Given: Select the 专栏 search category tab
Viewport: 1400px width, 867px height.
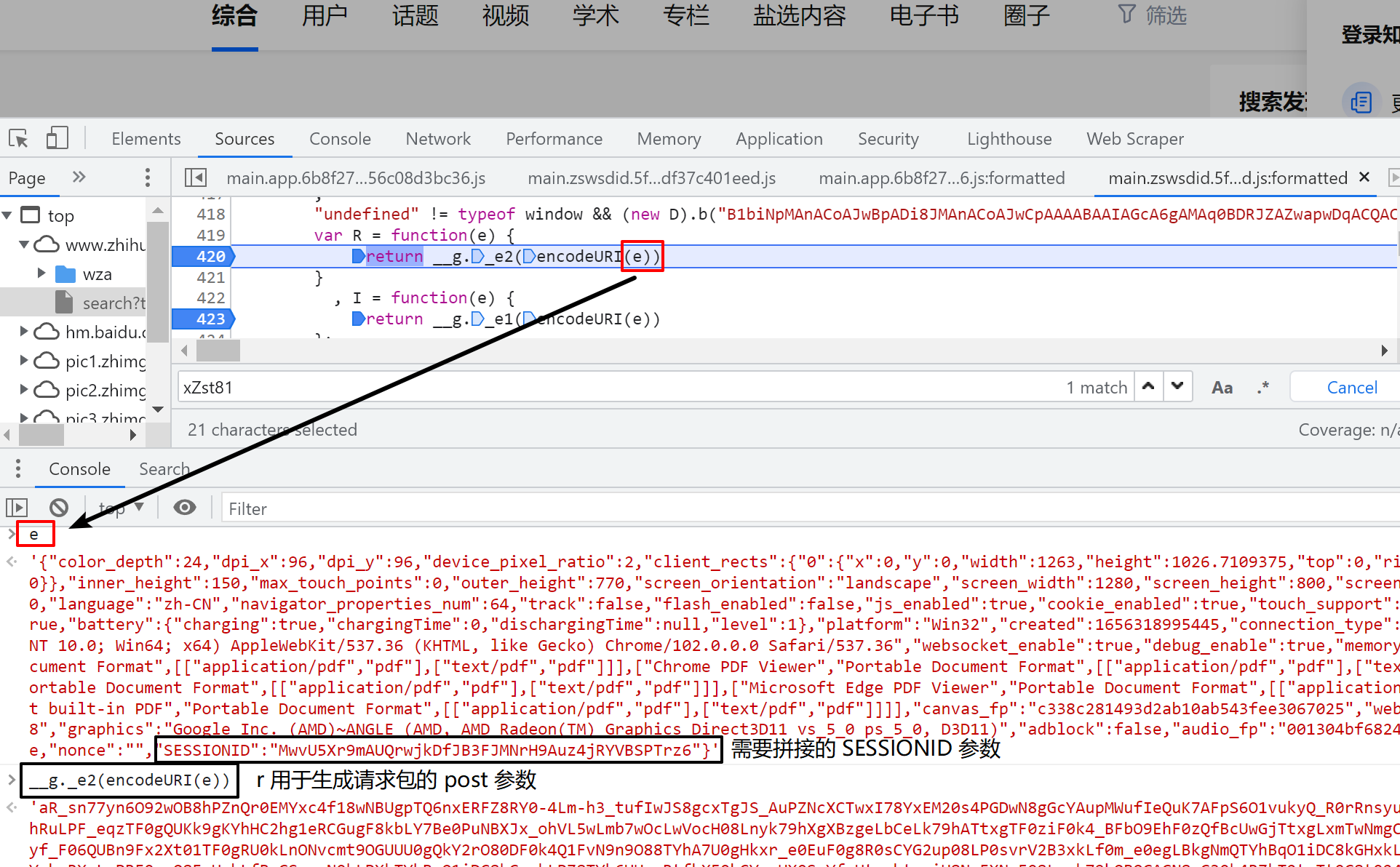Looking at the screenshot, I should (x=685, y=15).
